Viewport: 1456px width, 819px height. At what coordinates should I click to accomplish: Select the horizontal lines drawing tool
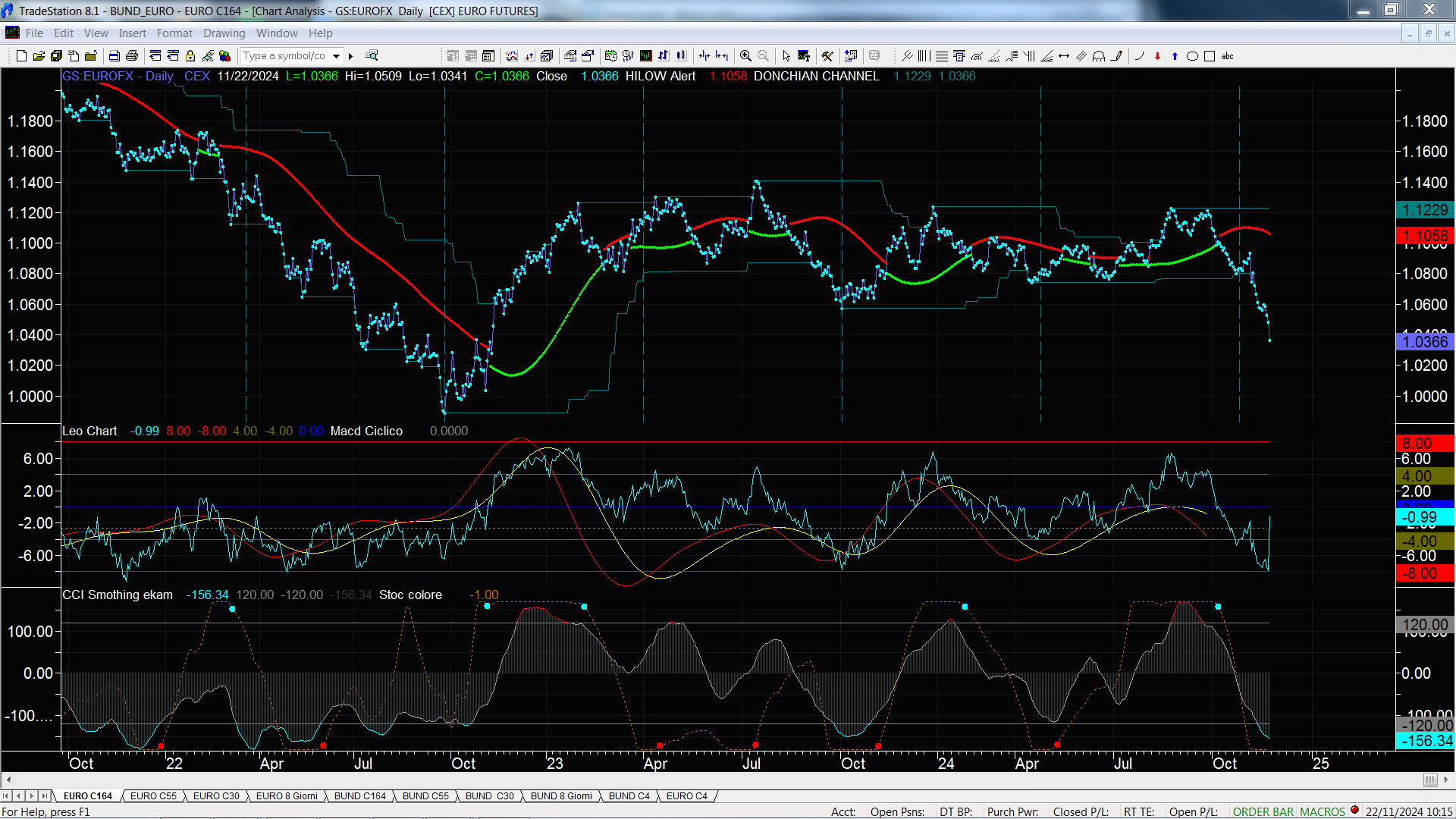(x=941, y=56)
